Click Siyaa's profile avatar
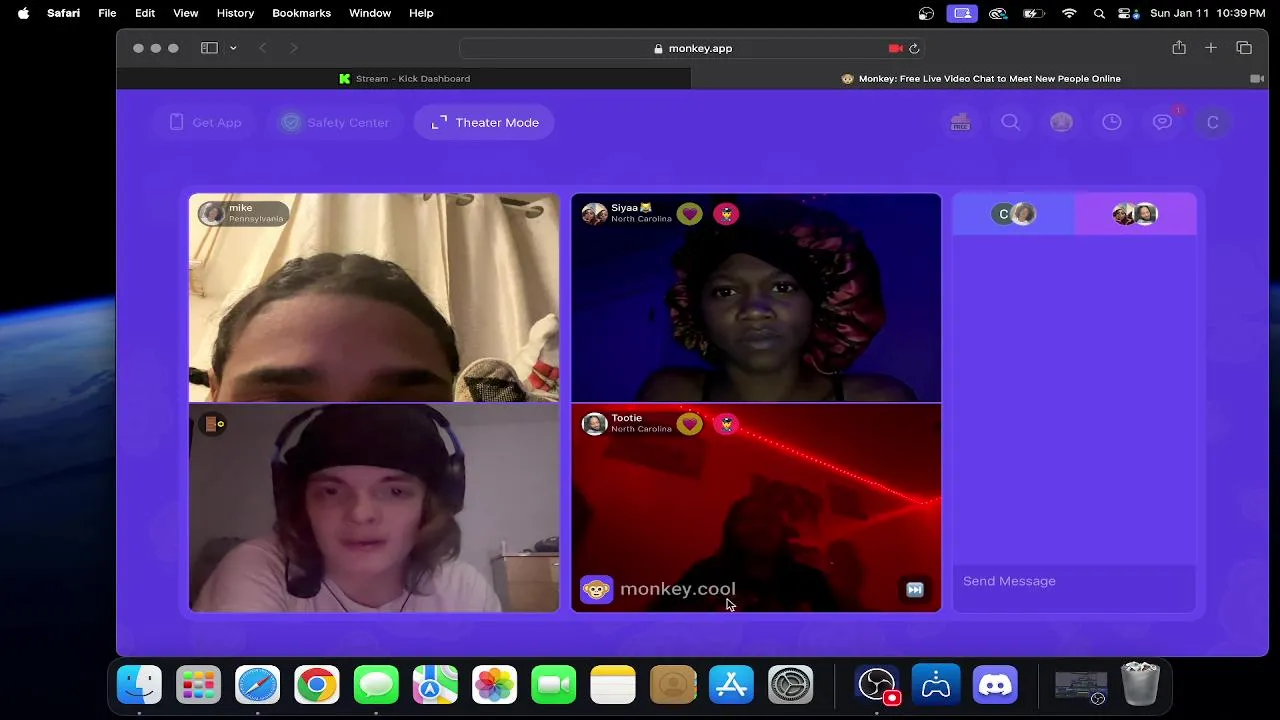The image size is (1280, 720). [x=594, y=214]
